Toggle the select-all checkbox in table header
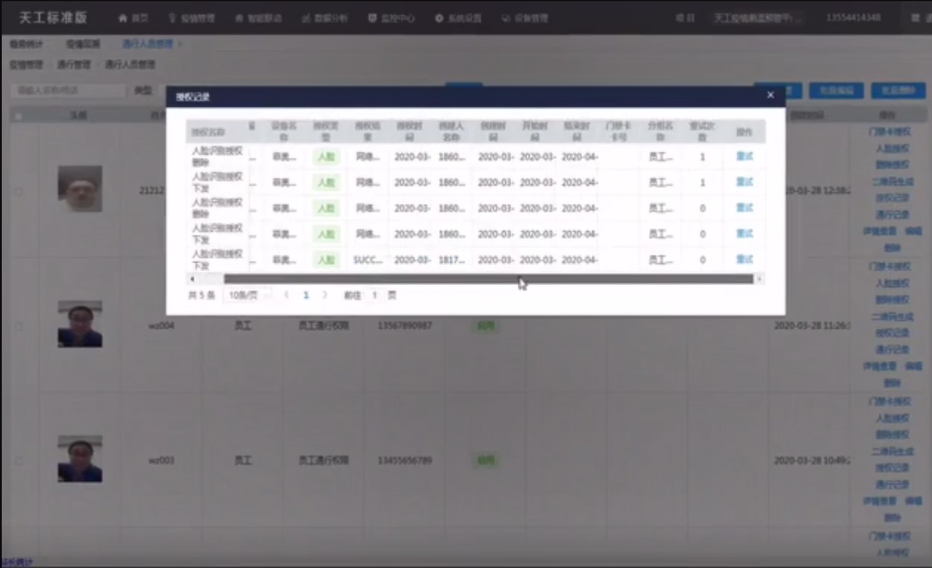Viewport: 932px width, 568px height. pos(18,116)
